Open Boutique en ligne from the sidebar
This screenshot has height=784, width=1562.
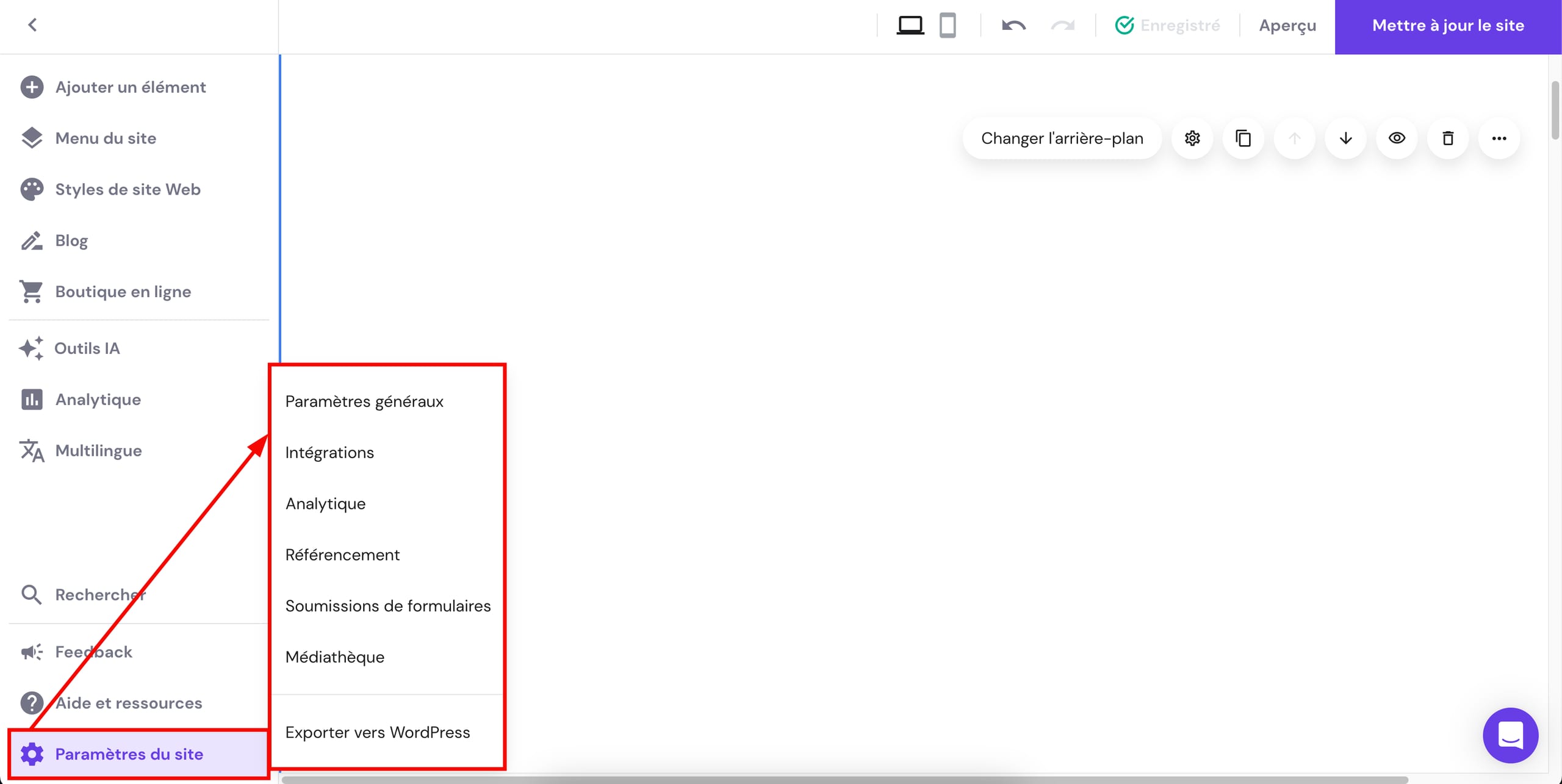pos(122,291)
